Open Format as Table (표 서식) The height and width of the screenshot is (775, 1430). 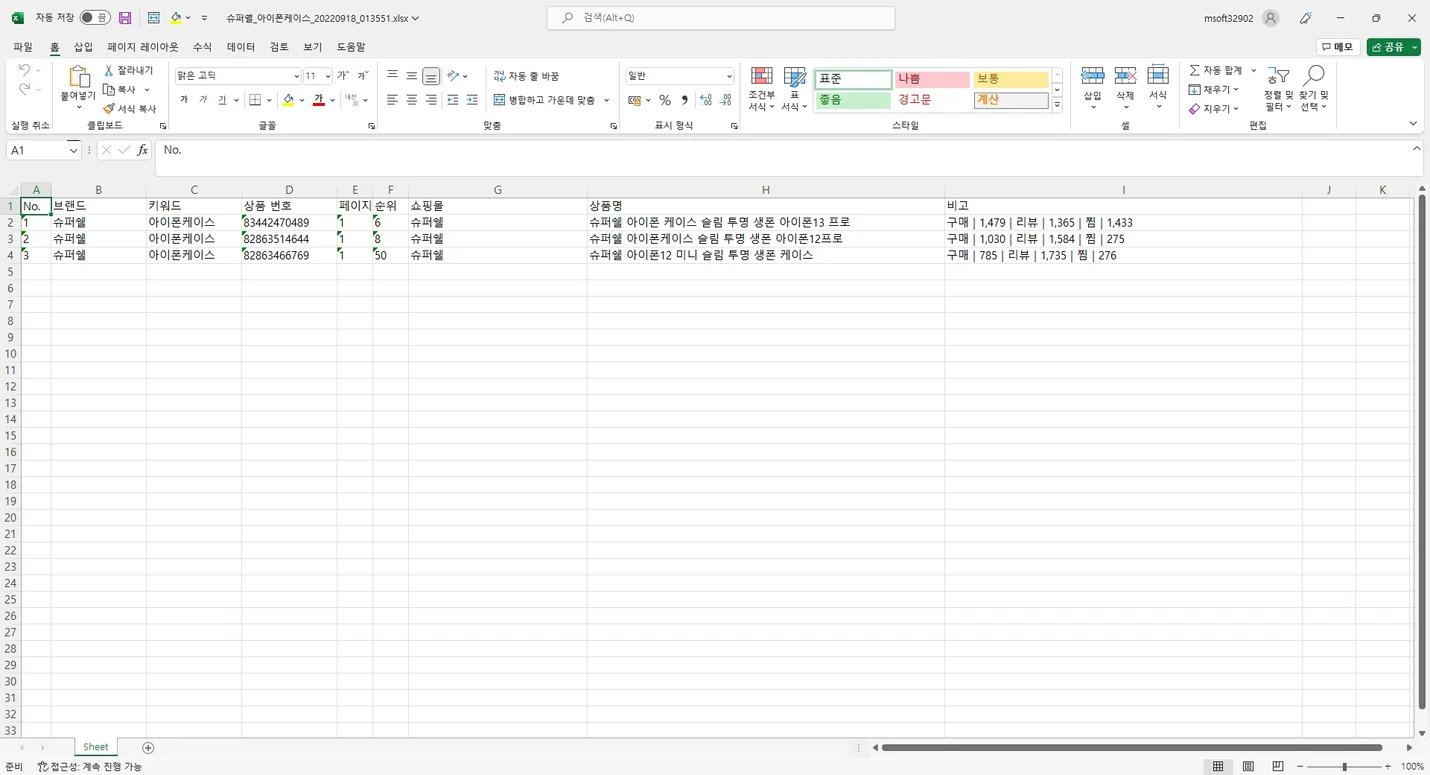pos(795,89)
